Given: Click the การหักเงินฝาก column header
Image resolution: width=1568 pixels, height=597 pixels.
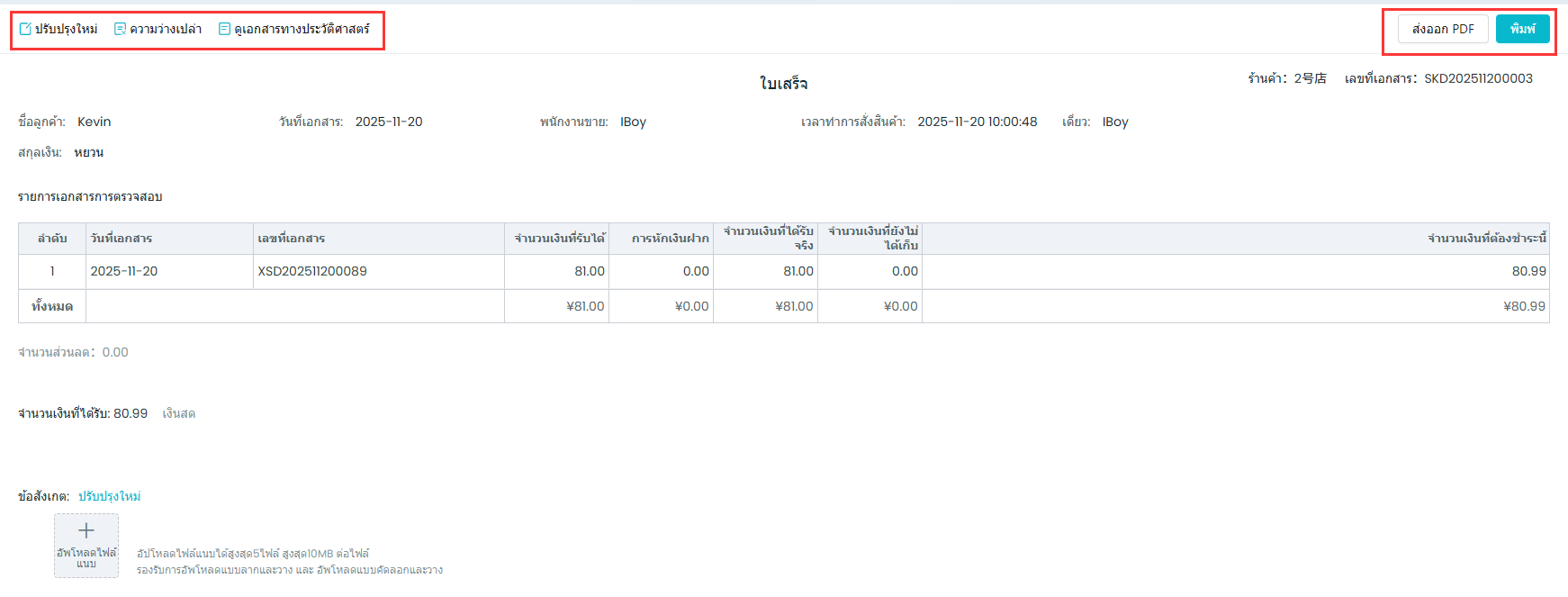Looking at the screenshot, I should [x=670, y=239].
